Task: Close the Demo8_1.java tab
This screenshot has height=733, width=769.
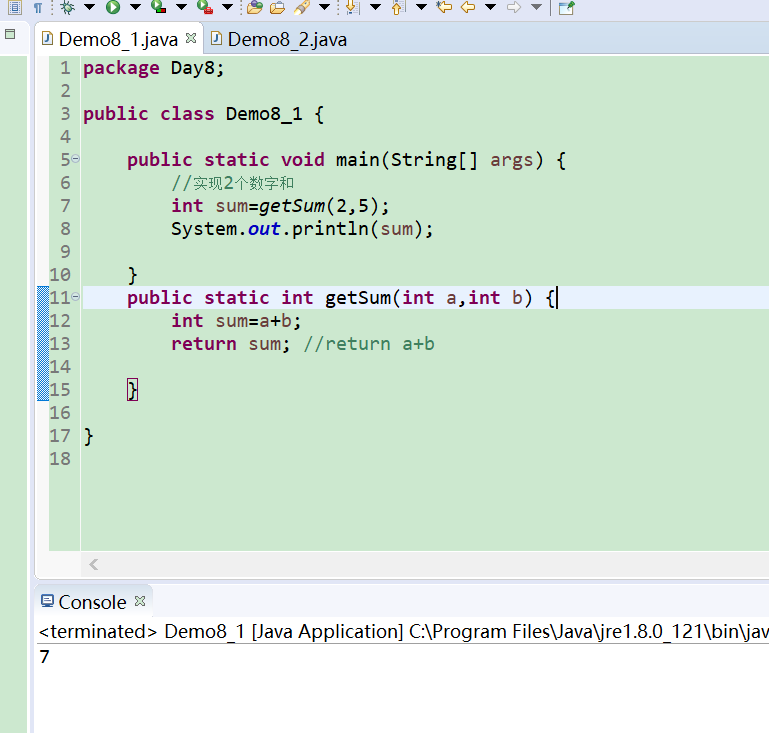Action: (x=191, y=38)
